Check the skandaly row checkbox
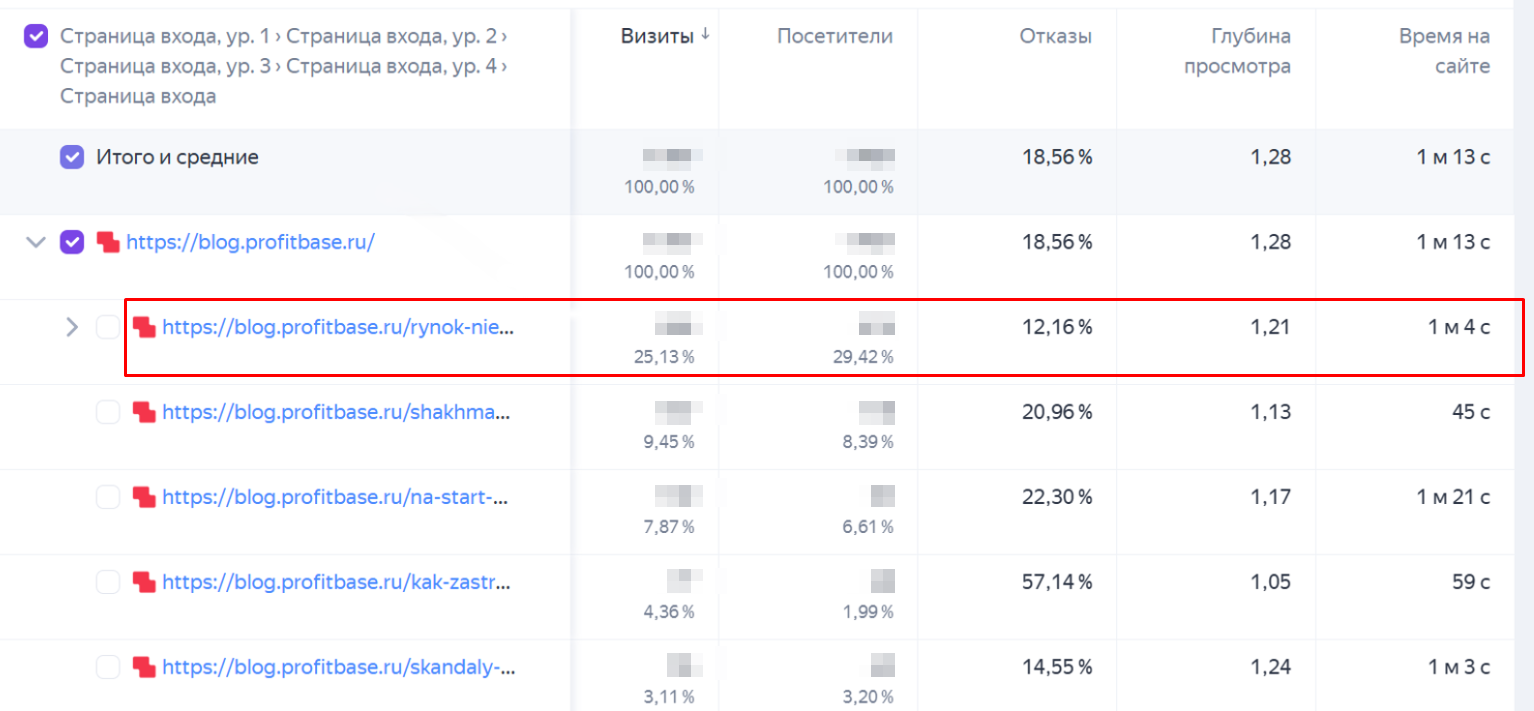The width and height of the screenshot is (1534, 711). pos(107,667)
